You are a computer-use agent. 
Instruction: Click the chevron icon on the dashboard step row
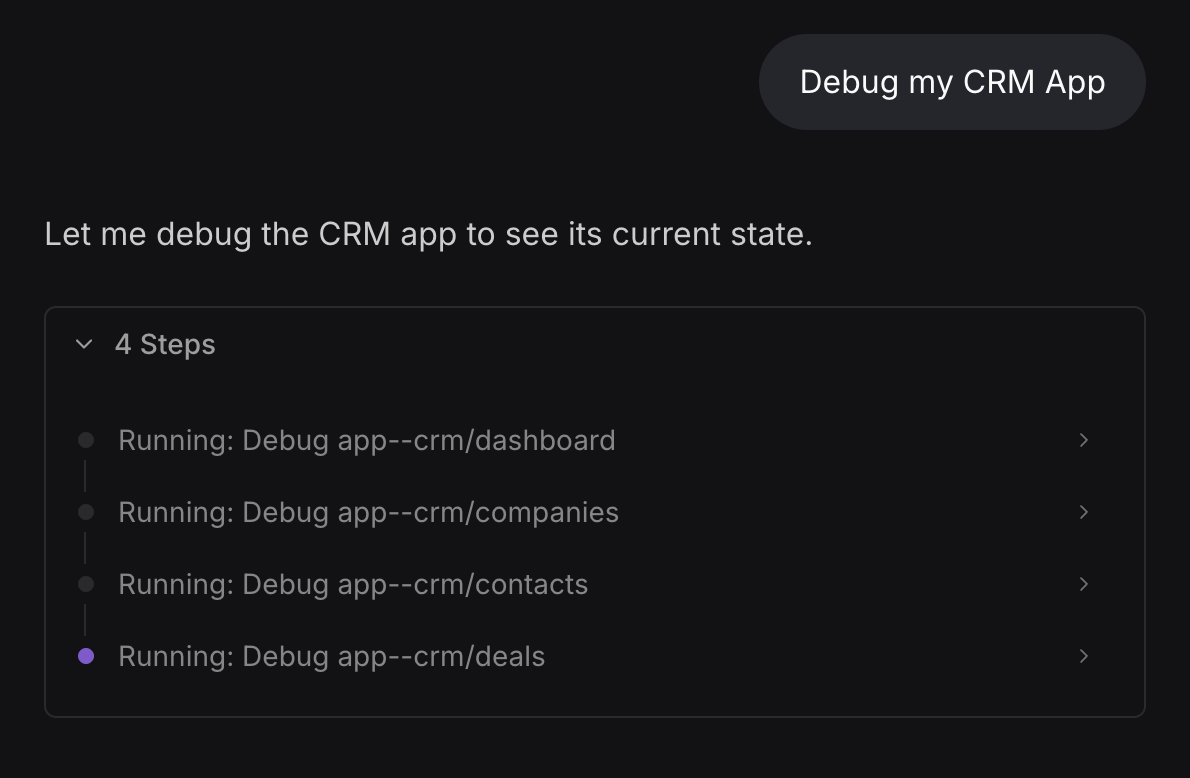[1084, 440]
